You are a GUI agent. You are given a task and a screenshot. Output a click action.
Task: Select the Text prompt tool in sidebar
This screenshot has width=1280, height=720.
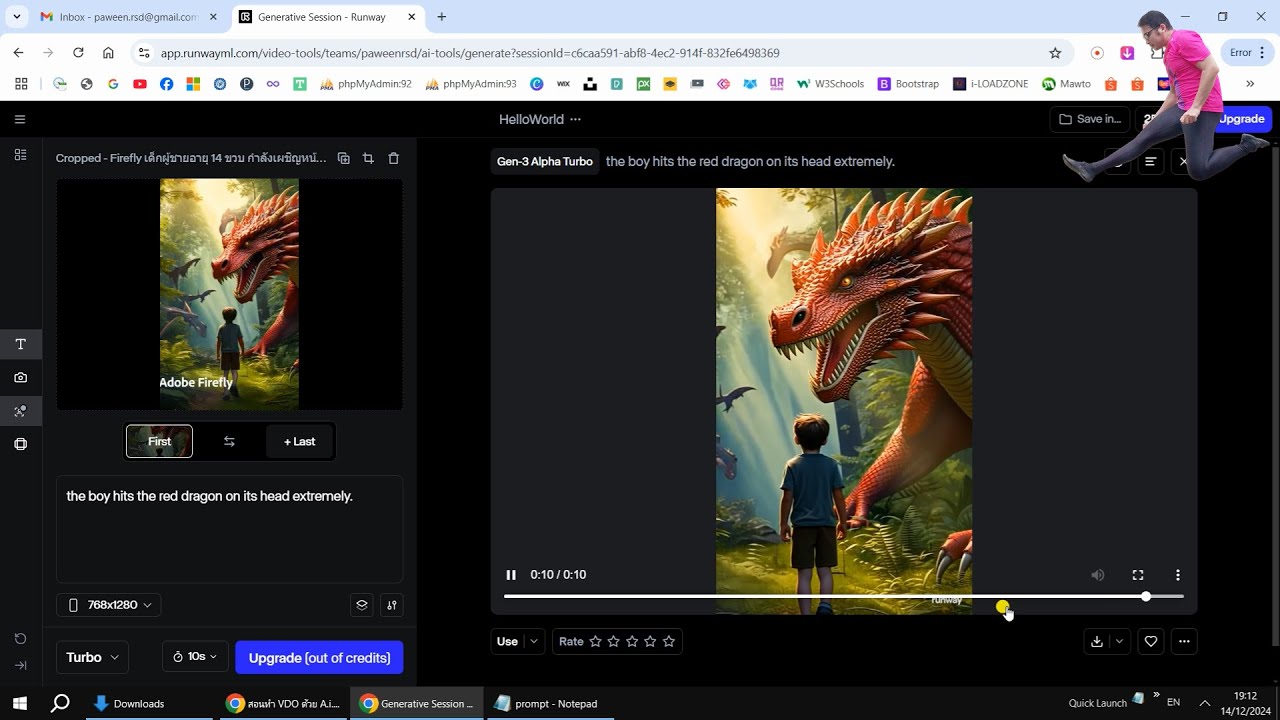20,344
